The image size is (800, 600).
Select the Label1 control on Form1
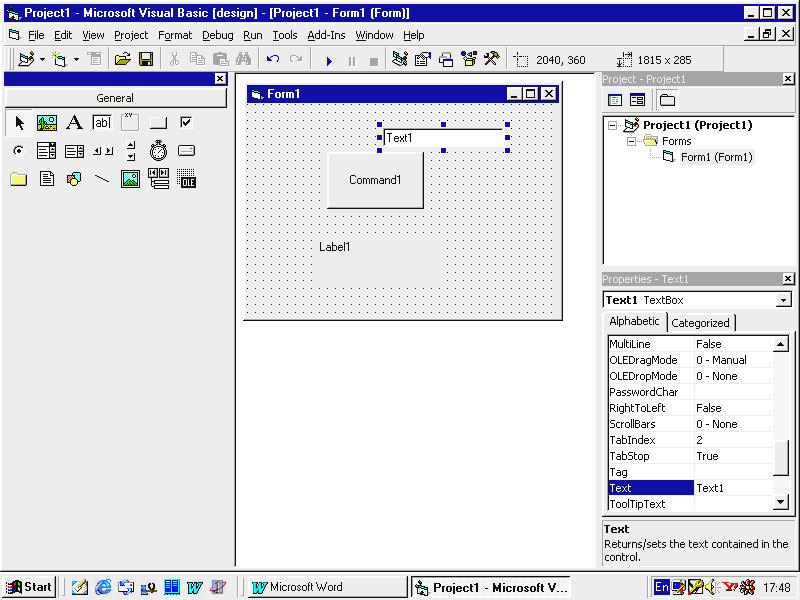click(x=376, y=262)
